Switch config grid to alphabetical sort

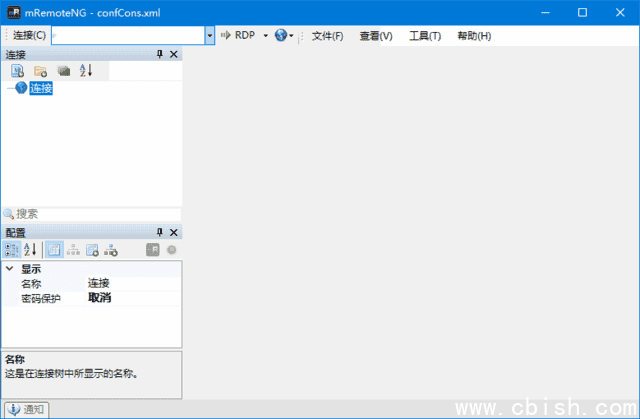pyautogui.click(x=30, y=250)
